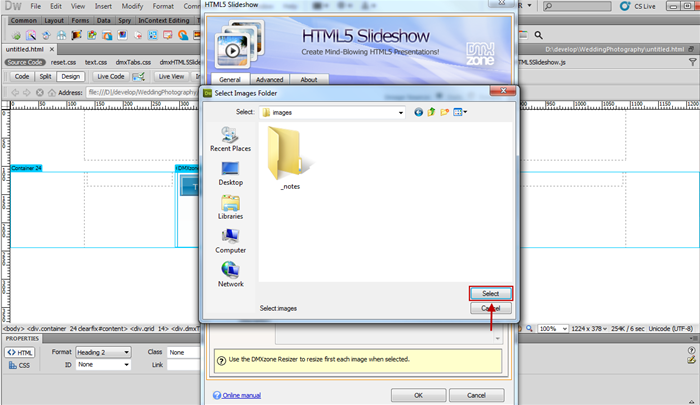The image size is (700, 405).
Task: Click Cancel in HTML5 Slideshow dialog
Action: [x=476, y=395]
